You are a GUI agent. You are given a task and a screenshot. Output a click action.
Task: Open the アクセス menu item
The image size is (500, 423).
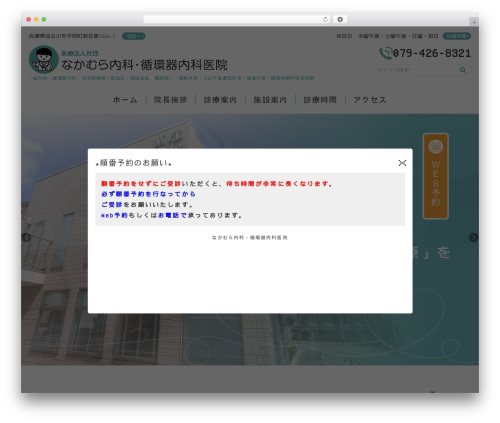370,100
